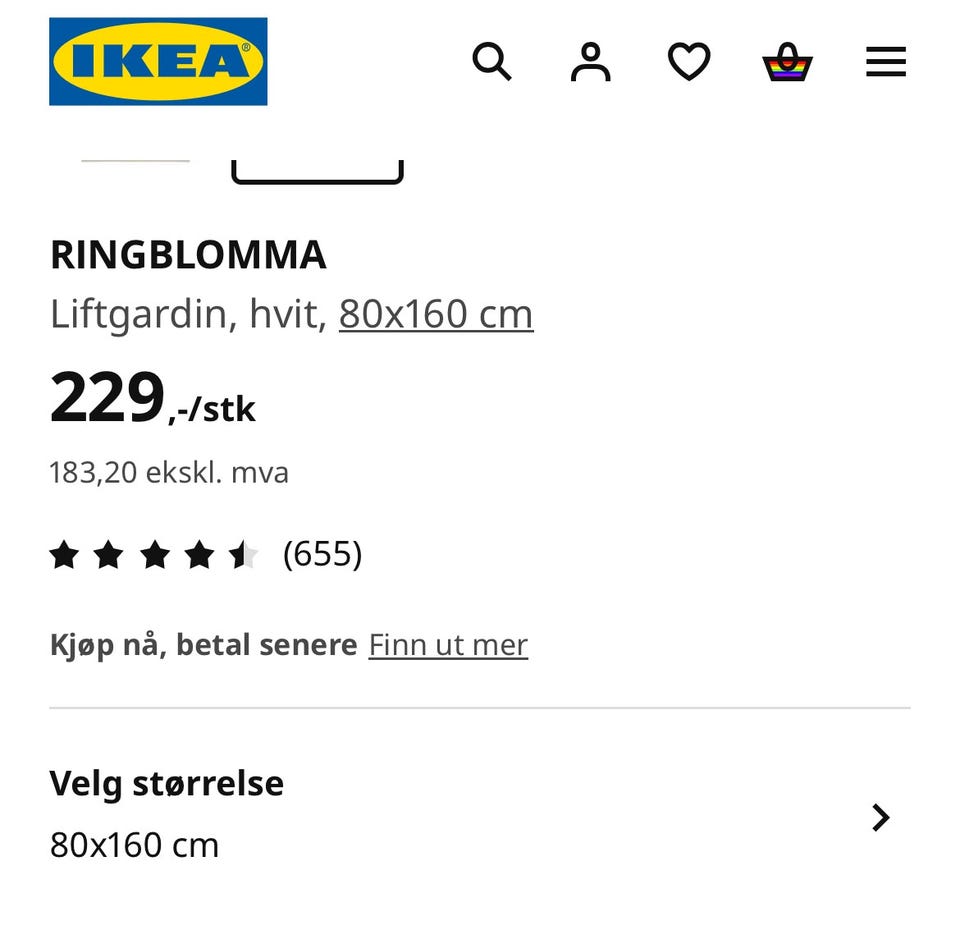Select the outlined second image thumbnail
The width and height of the screenshot is (960, 930).
(317, 172)
